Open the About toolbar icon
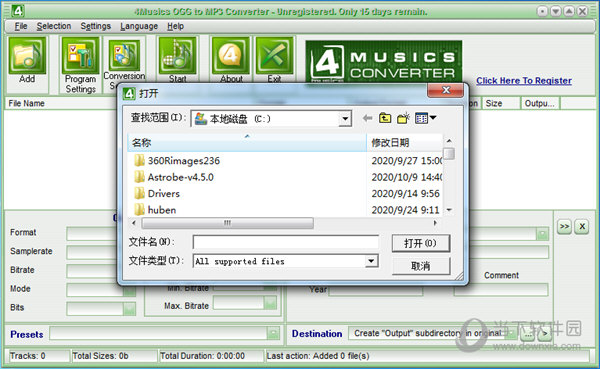Image resolution: width=600 pixels, height=369 pixels. point(231,56)
